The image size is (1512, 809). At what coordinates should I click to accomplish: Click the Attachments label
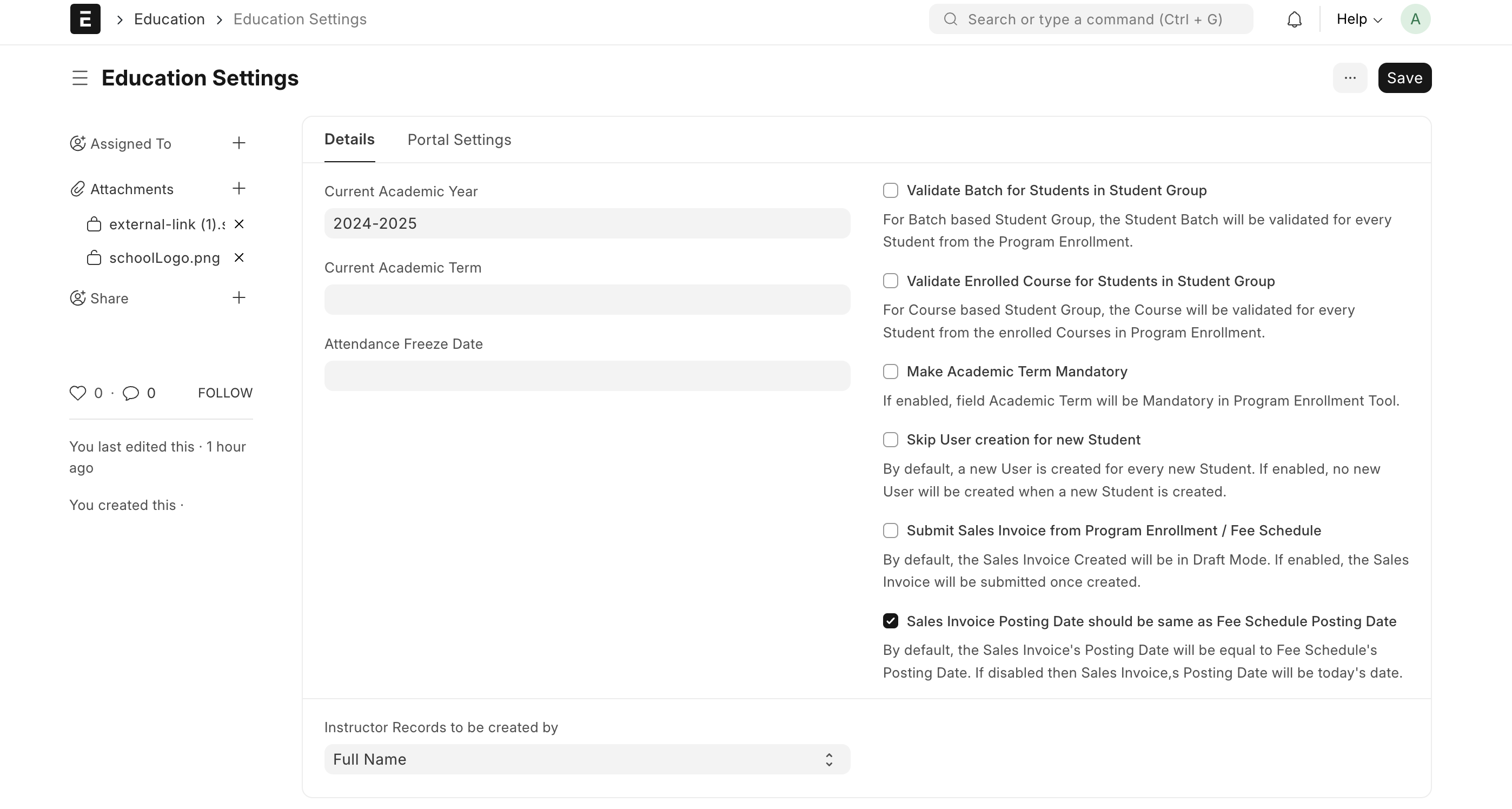[132, 189]
